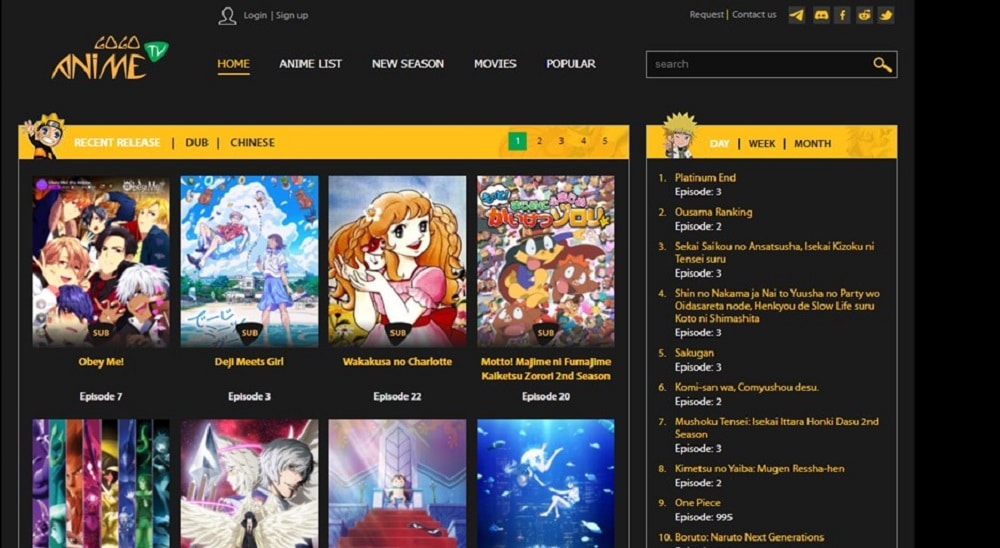Open Kimetsu no Yaiba: Mugen Ressha-hen entry
Screen dimensions: 1000x548
[760, 469]
